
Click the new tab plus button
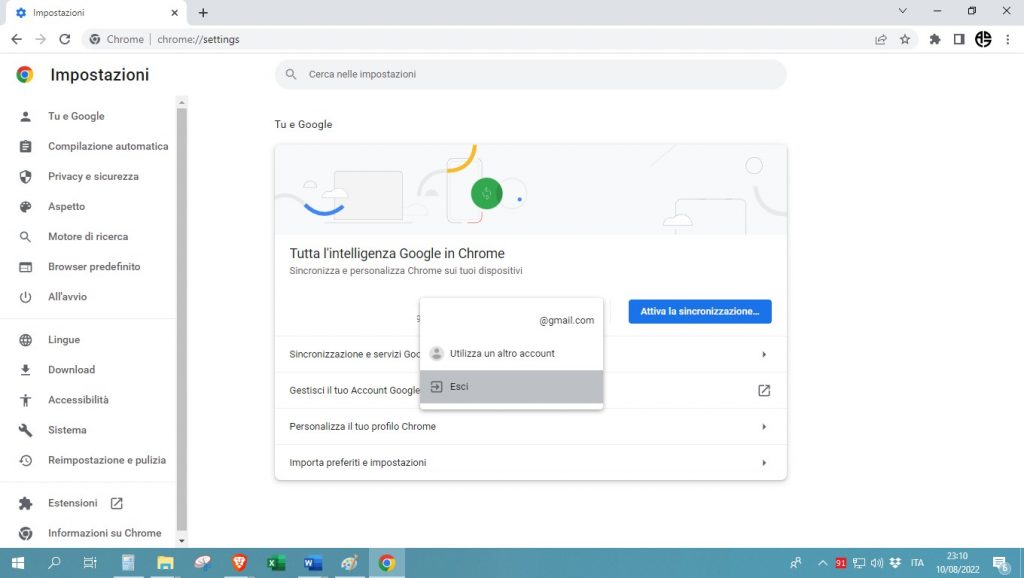(x=203, y=13)
